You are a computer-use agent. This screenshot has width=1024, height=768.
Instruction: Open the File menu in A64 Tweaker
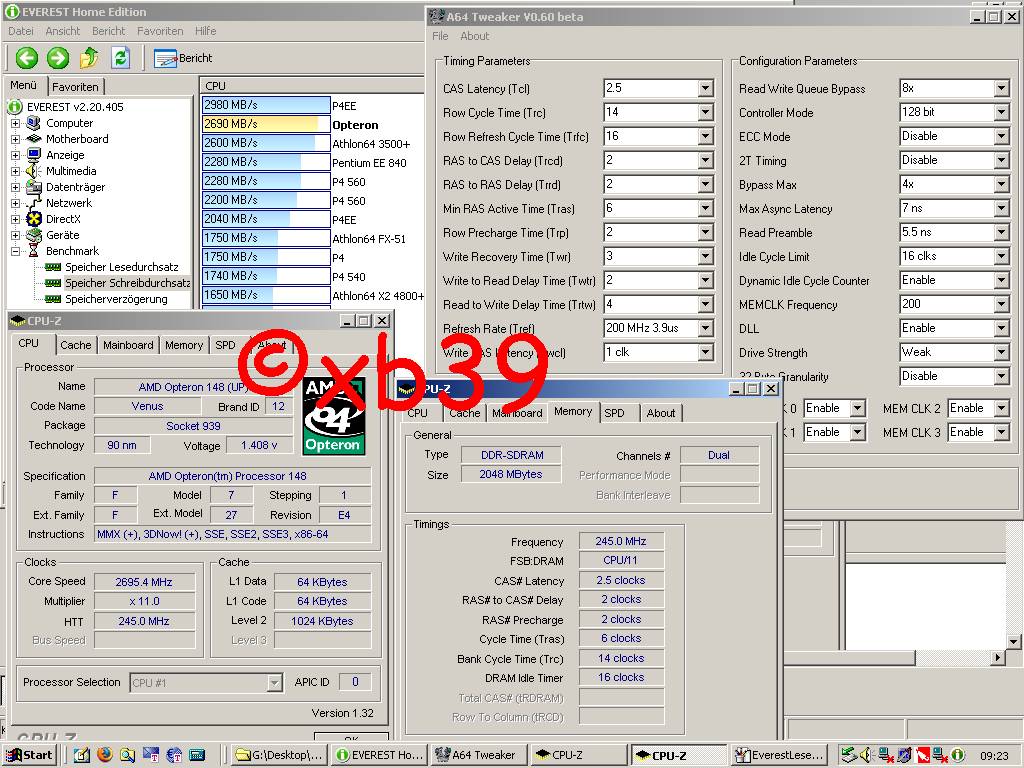coord(440,36)
